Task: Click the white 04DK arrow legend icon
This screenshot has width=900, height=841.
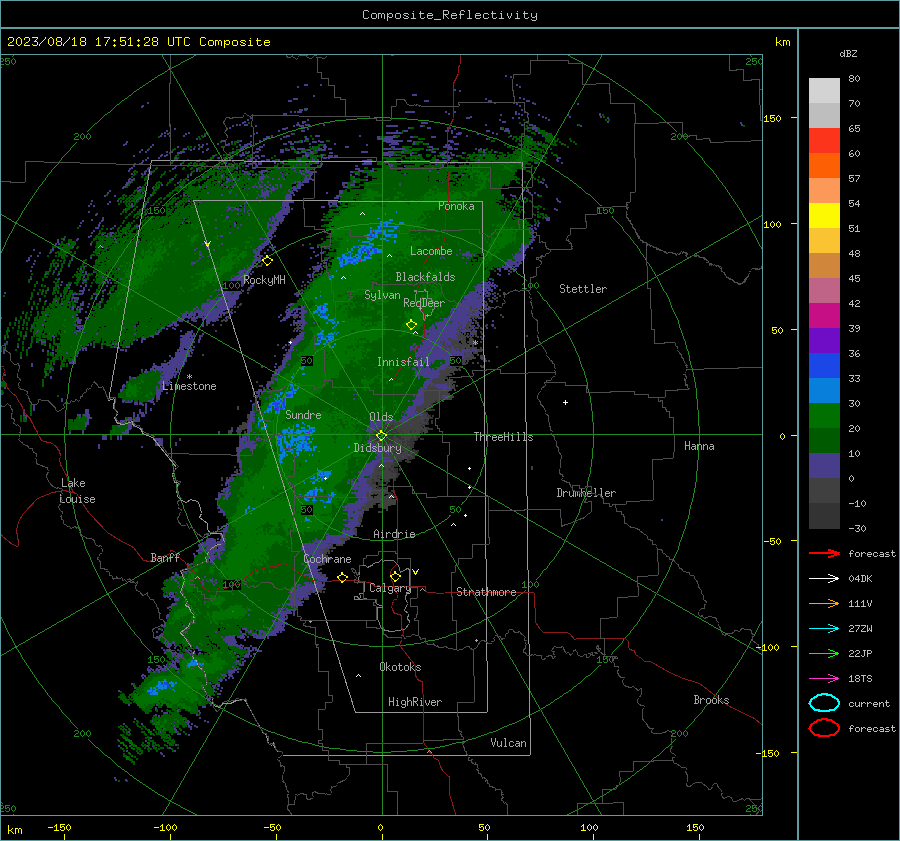Action: pos(824,578)
